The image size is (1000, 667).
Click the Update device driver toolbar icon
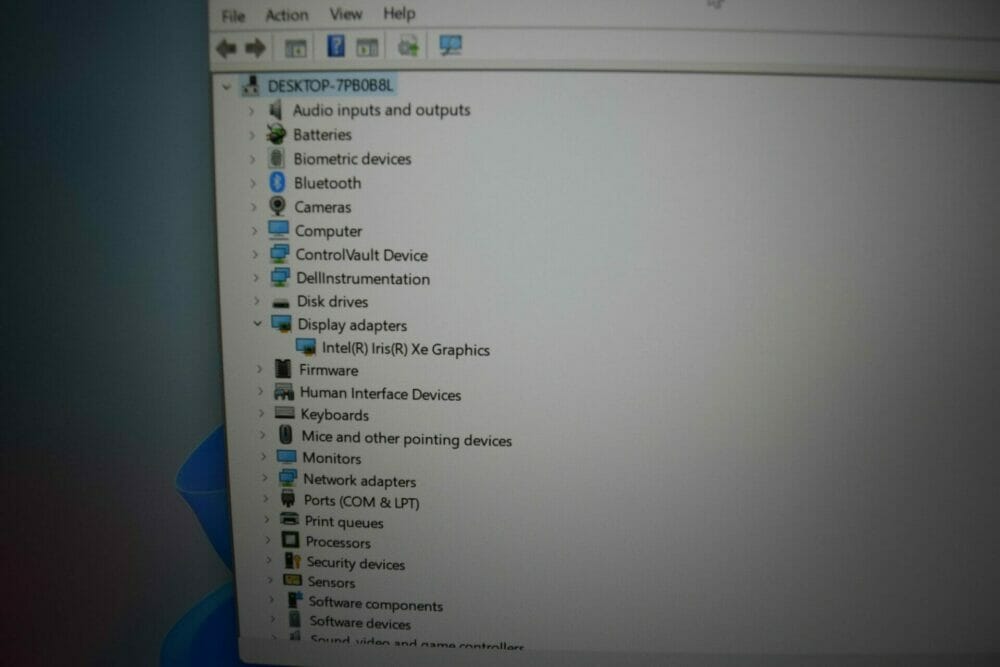pos(408,46)
